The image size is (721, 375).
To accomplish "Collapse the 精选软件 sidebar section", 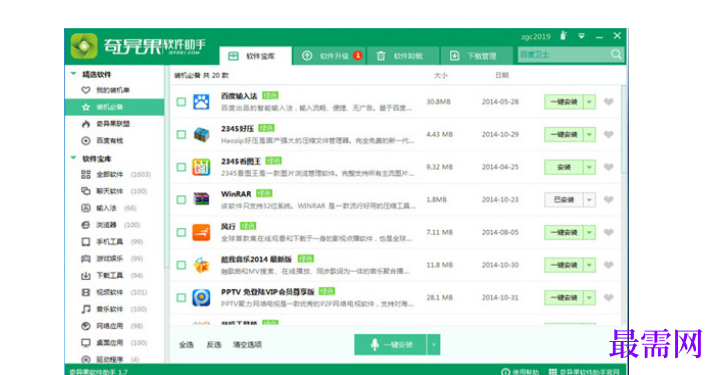I will tap(73, 74).
